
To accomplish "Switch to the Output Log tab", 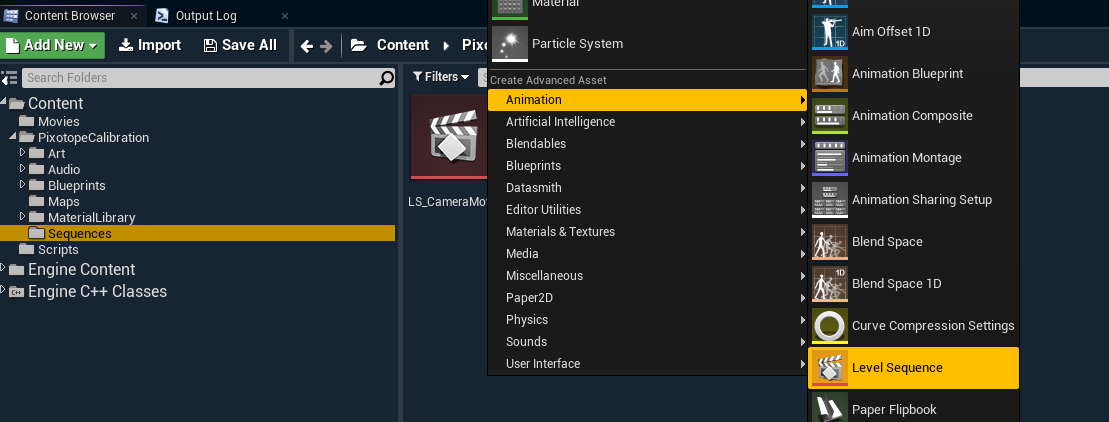I will [x=206, y=16].
